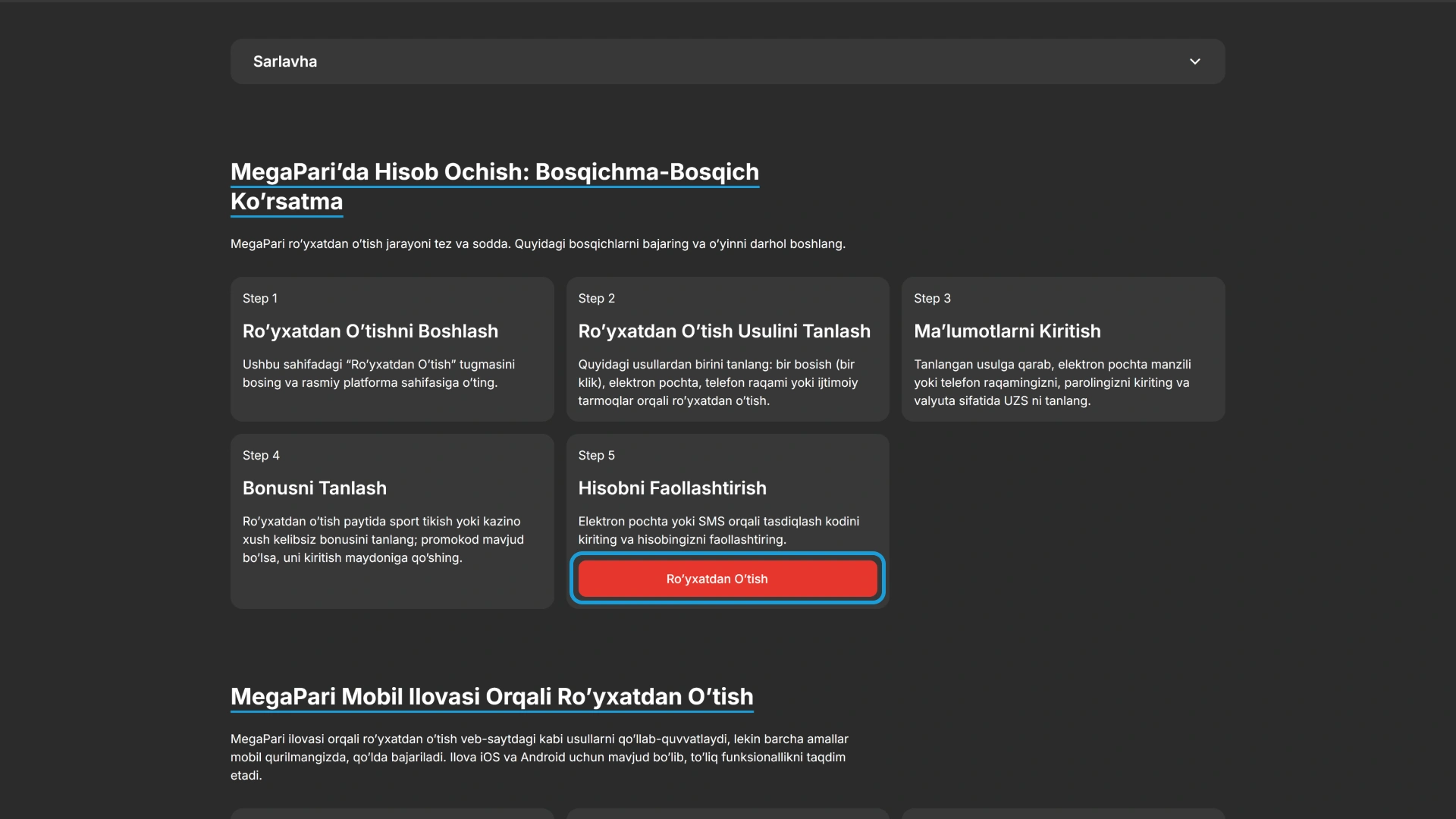1456x819 pixels.
Task: Click the Step 5 label
Action: point(596,456)
